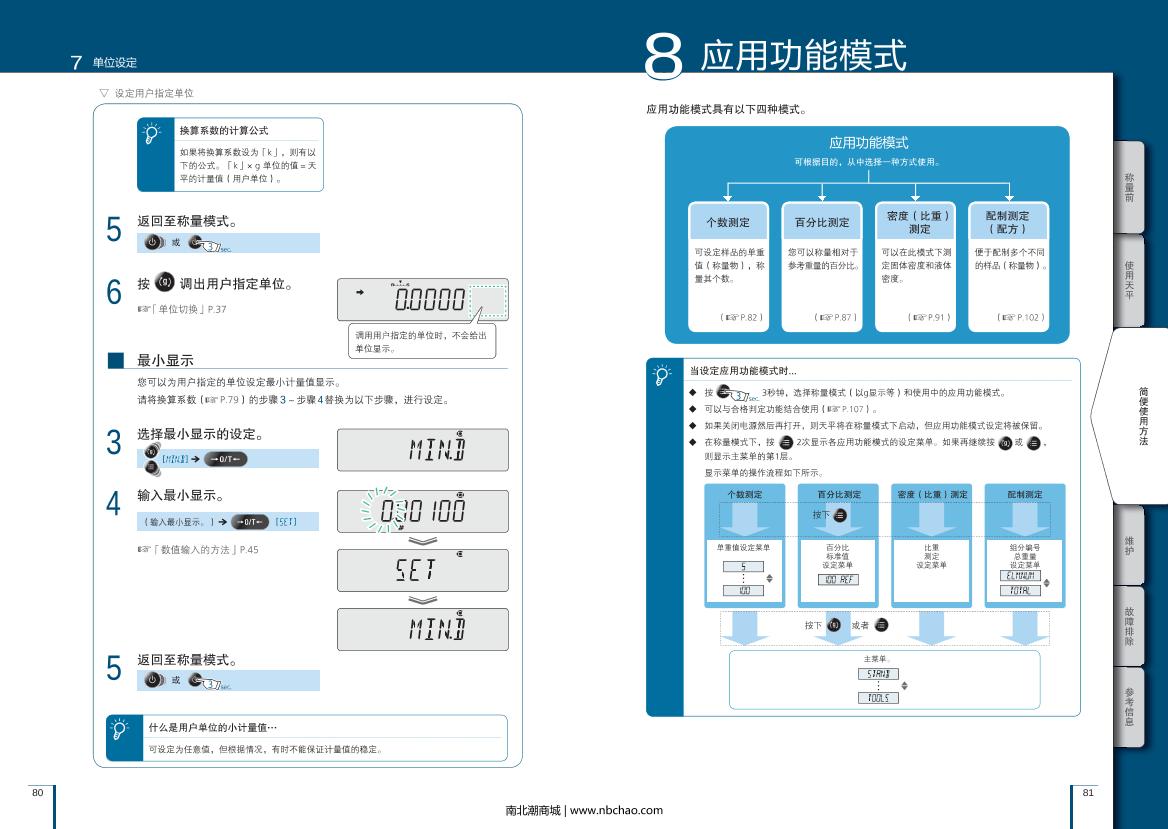Viewport: 1168px width, 829px height.
Task: Click the →0/T← key icon in step 4
Action: tap(250, 521)
